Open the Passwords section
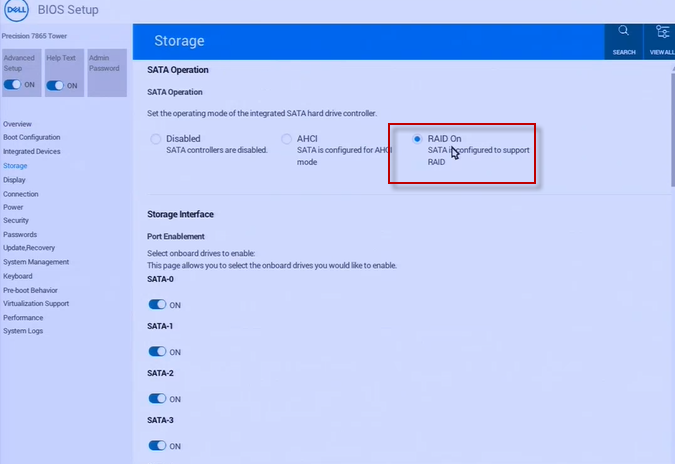 pos(20,235)
